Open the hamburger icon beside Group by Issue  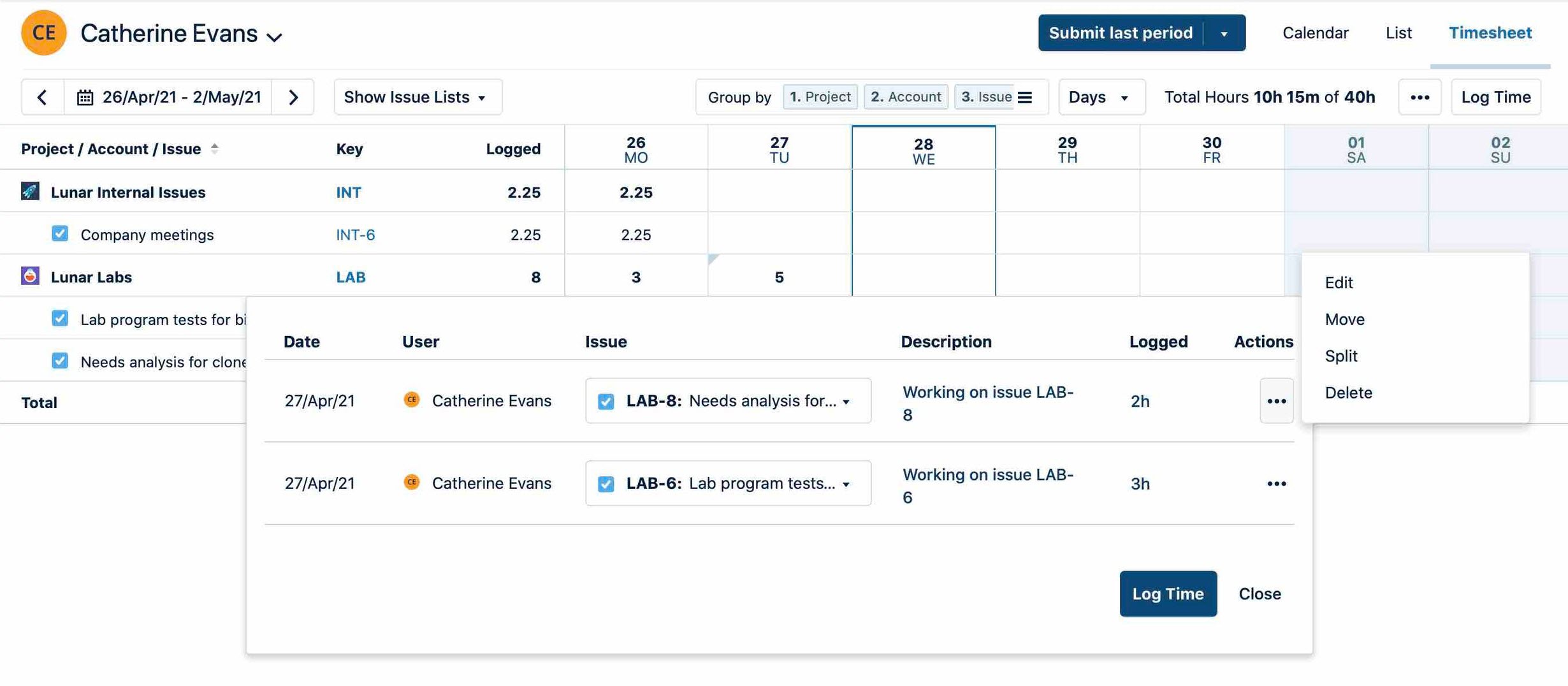1025,97
